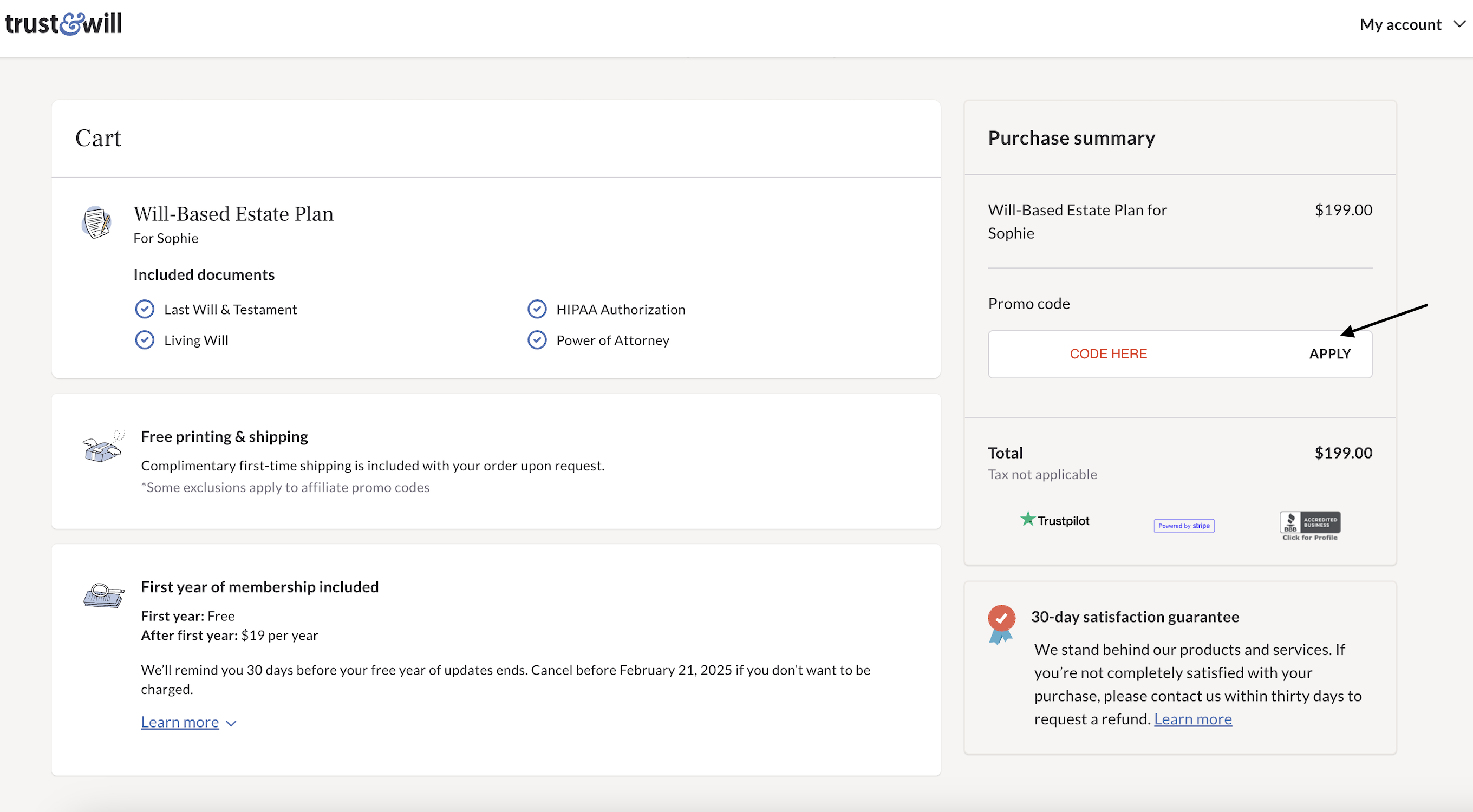Click 'Last Will & Testament' text
The width and height of the screenshot is (1473, 812).
coord(231,309)
